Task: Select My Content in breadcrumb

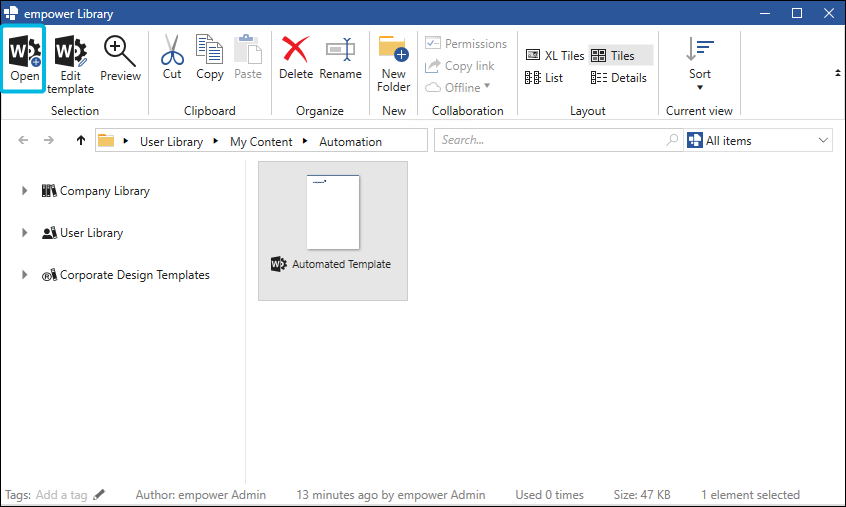Action: coord(261,141)
